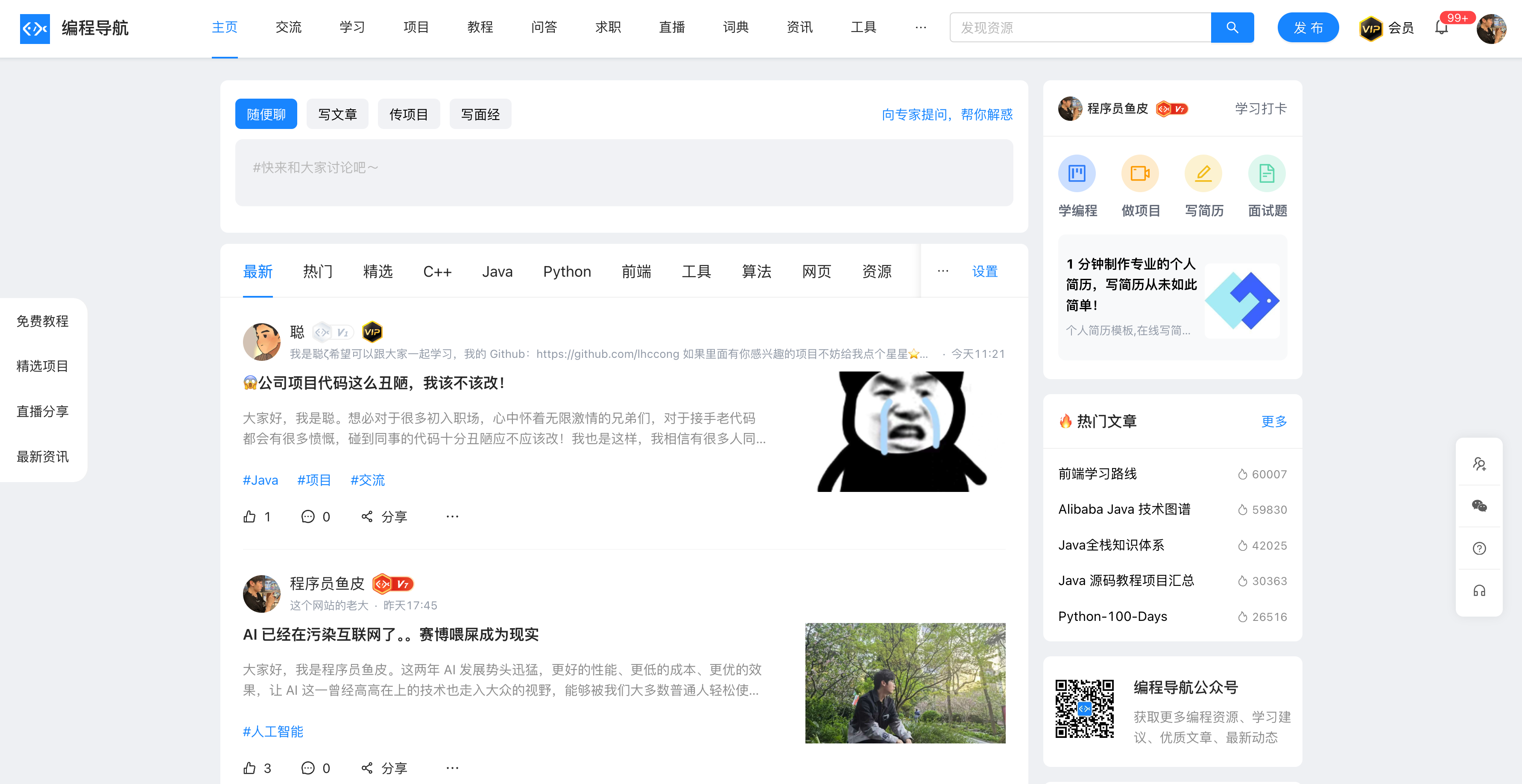Image resolution: width=1522 pixels, height=784 pixels.
Task: Click the 发布 publish button
Action: (1308, 28)
